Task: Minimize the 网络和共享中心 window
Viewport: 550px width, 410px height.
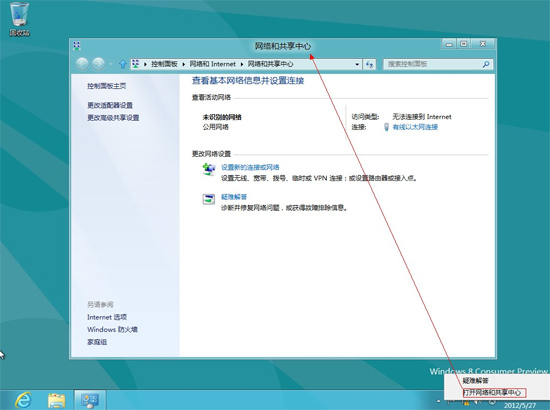Action: pyautogui.click(x=449, y=44)
